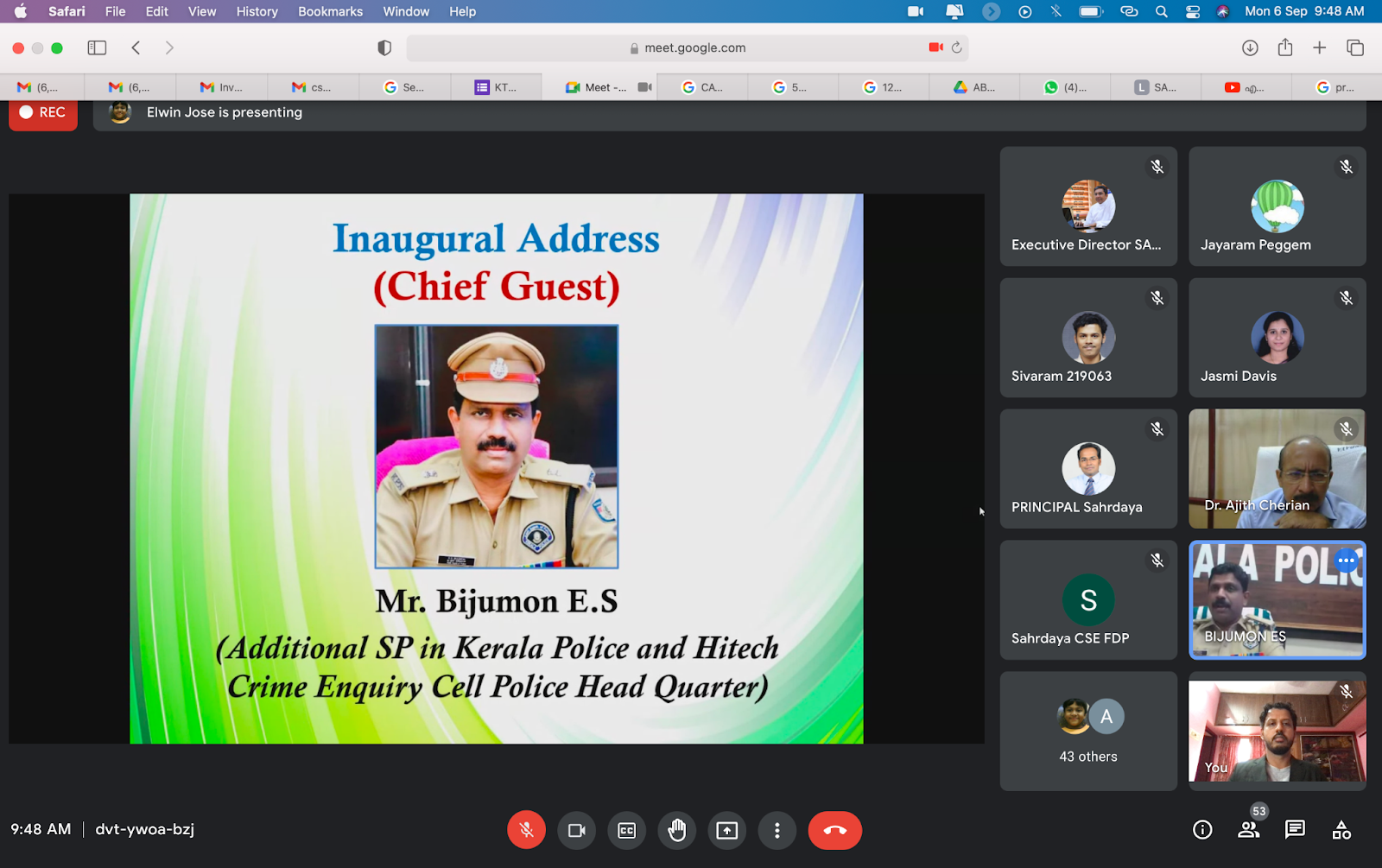Click the Present now button
This screenshot has width=1382, height=868.
tap(726, 830)
